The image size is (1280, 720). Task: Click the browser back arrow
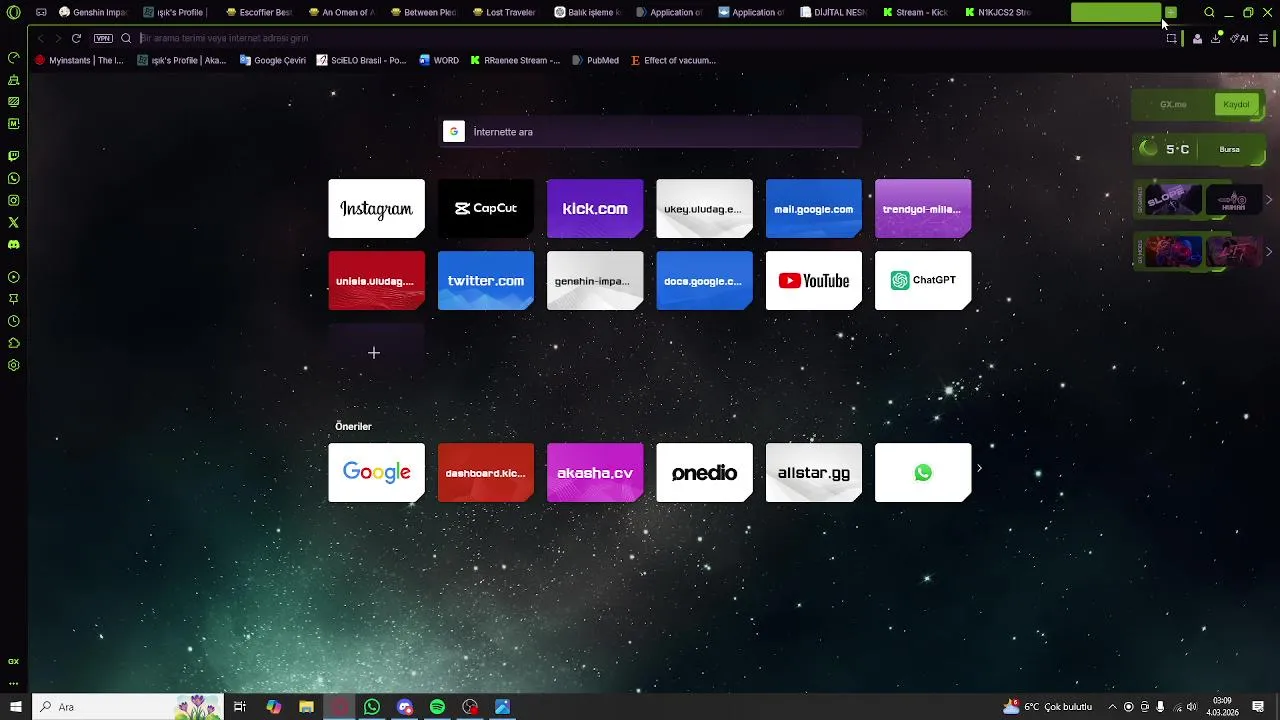41,38
